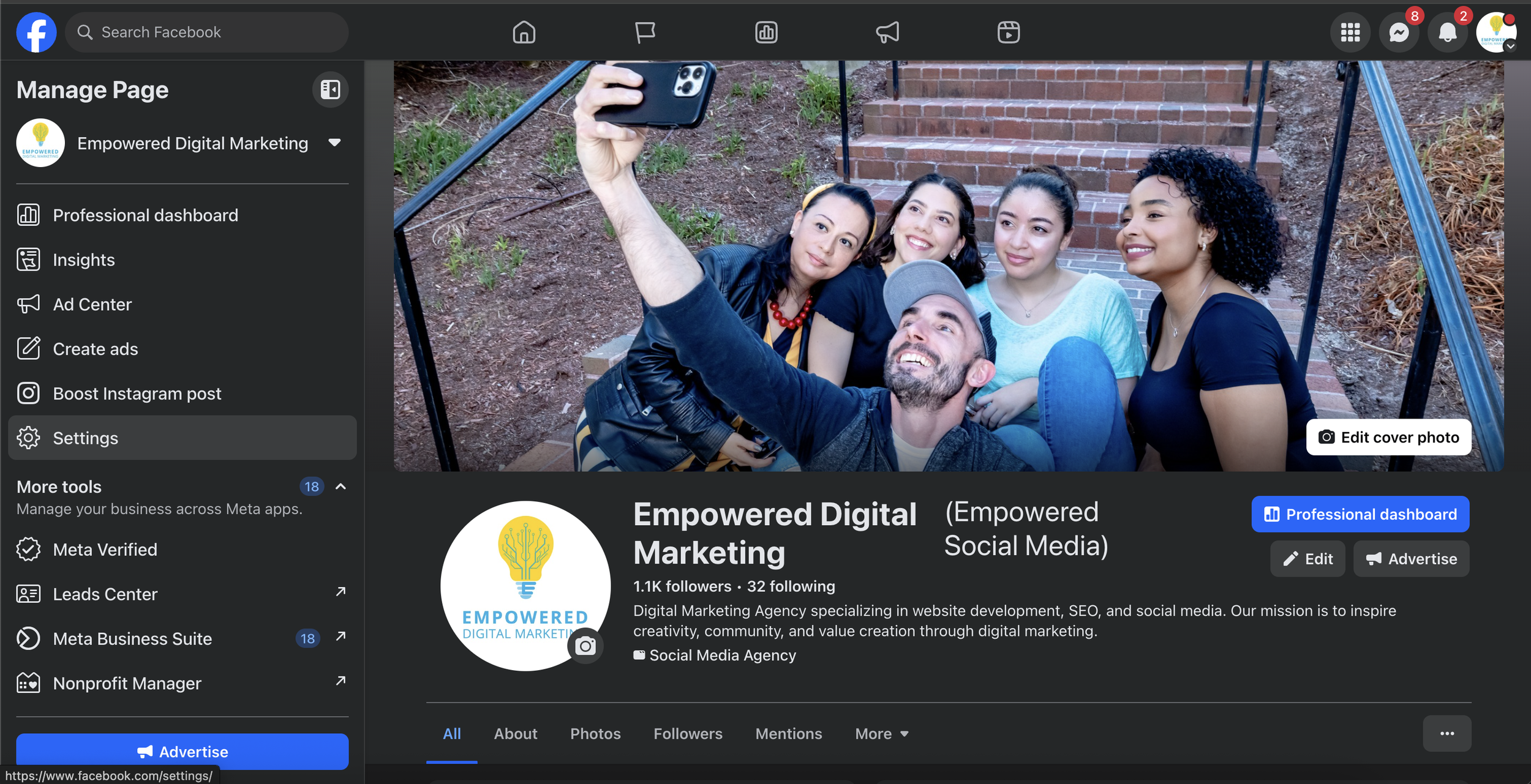The height and width of the screenshot is (784, 1531).
Task: Open the page switcher dropdown next to Empowered Digital Marketing
Action: (335, 142)
